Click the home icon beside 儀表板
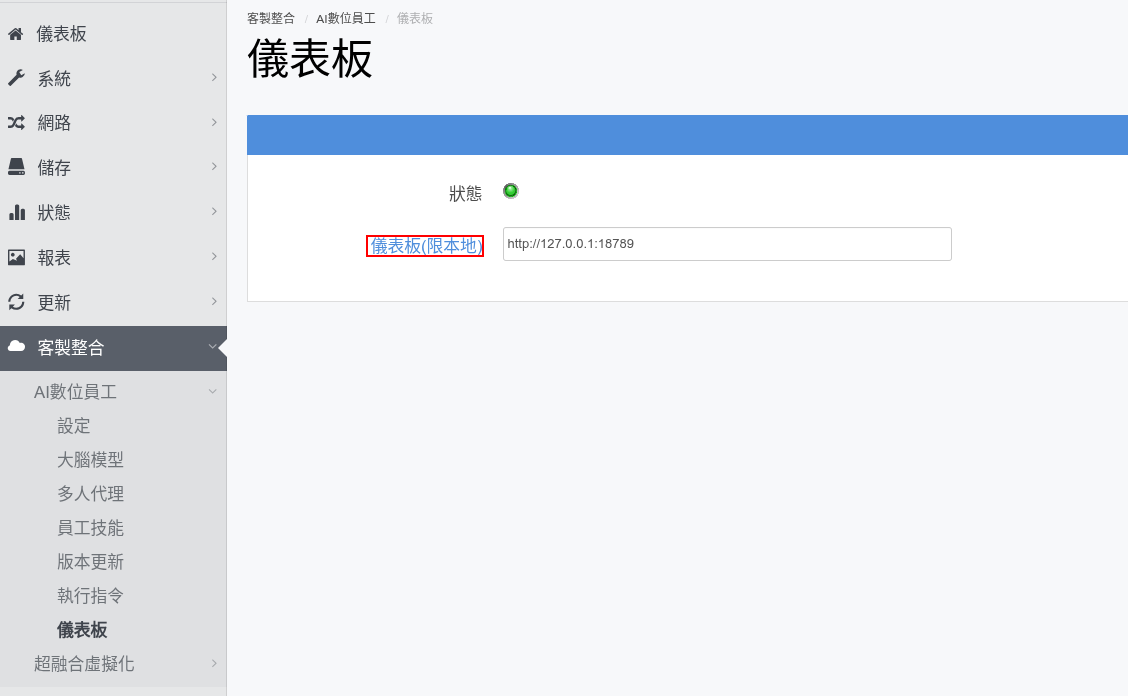The width and height of the screenshot is (1128, 696). [15, 34]
